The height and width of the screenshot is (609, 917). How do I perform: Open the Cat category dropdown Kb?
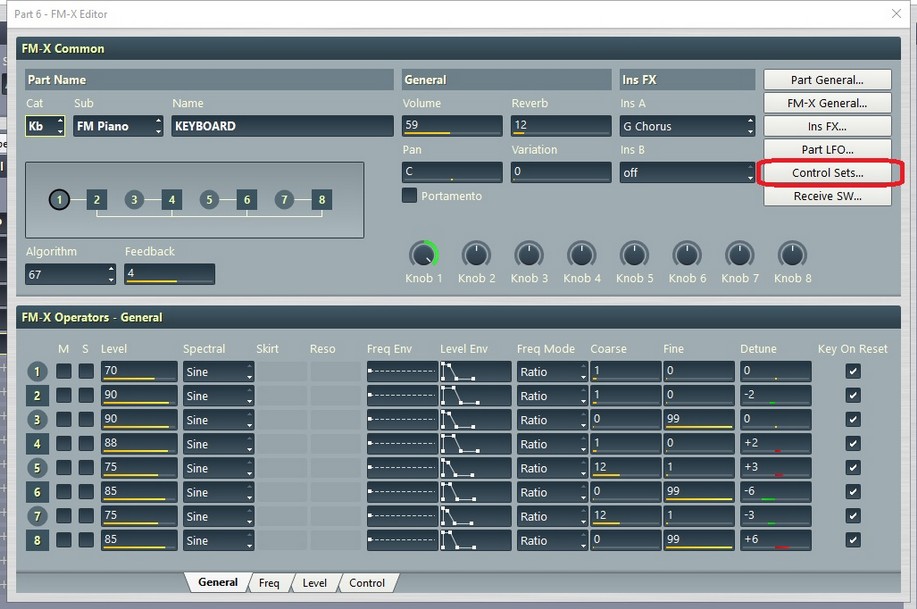click(x=45, y=126)
